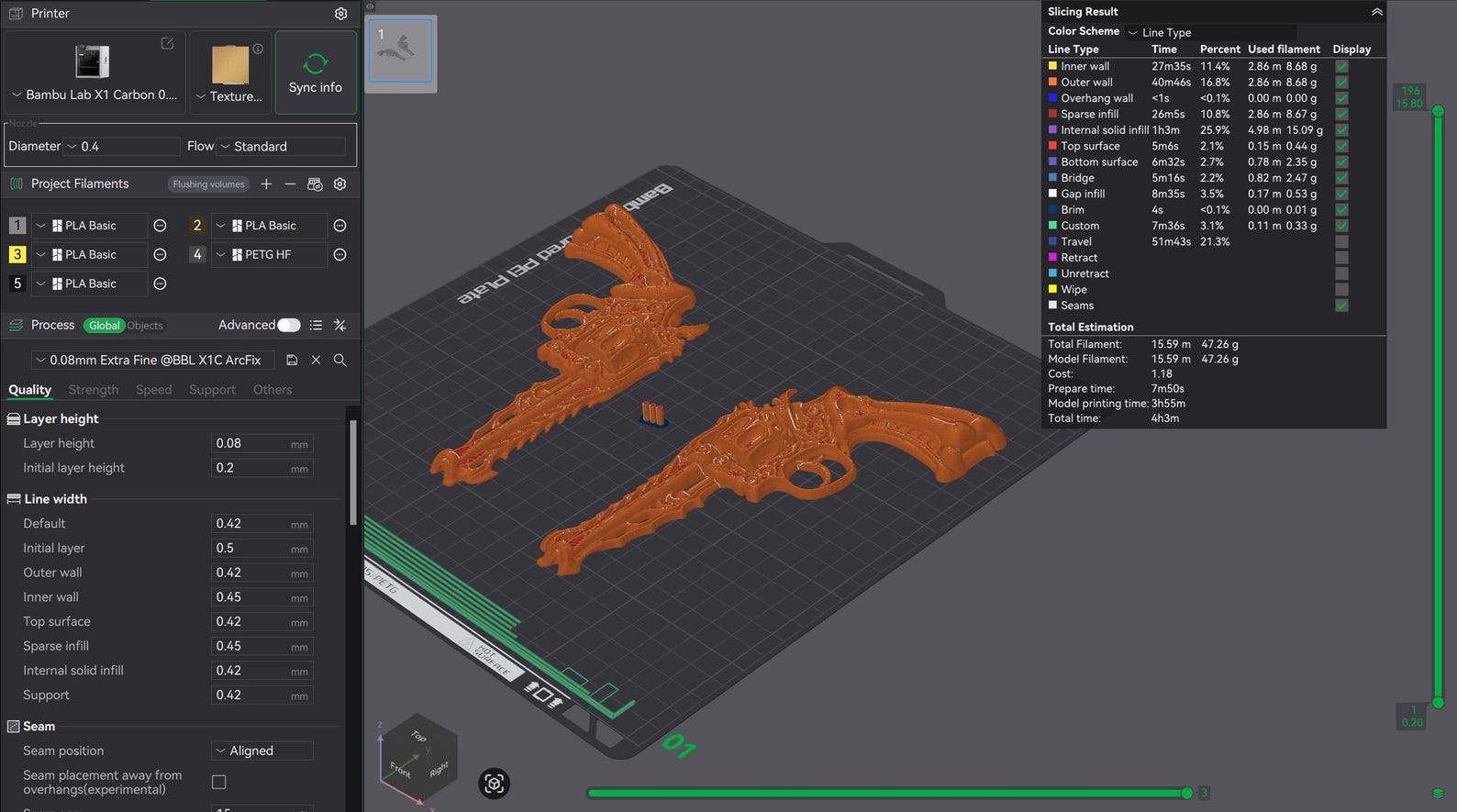1457x812 pixels.
Task: Click the bottom handle of layer slider
Action: pos(1438,703)
